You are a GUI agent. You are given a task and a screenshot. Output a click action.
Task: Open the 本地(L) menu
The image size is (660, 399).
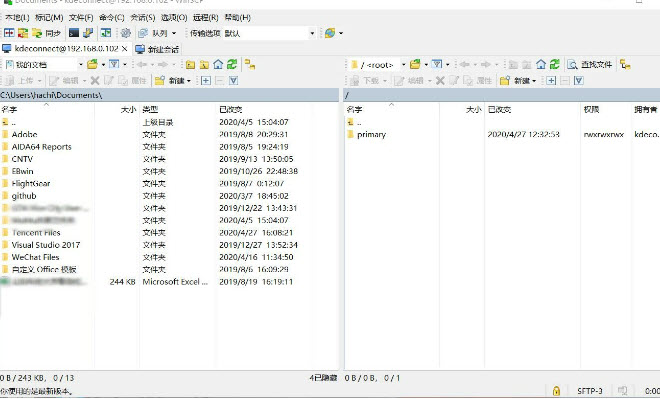(x=17, y=18)
